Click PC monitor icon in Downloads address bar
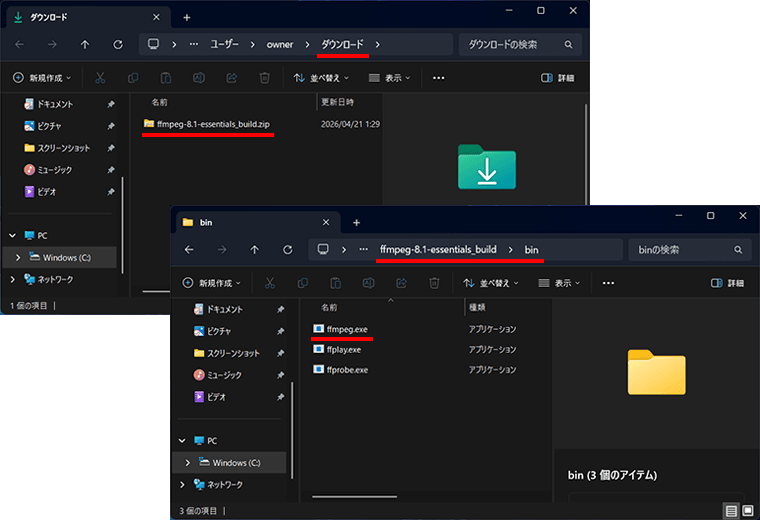The height and width of the screenshot is (520, 760). (x=153, y=44)
